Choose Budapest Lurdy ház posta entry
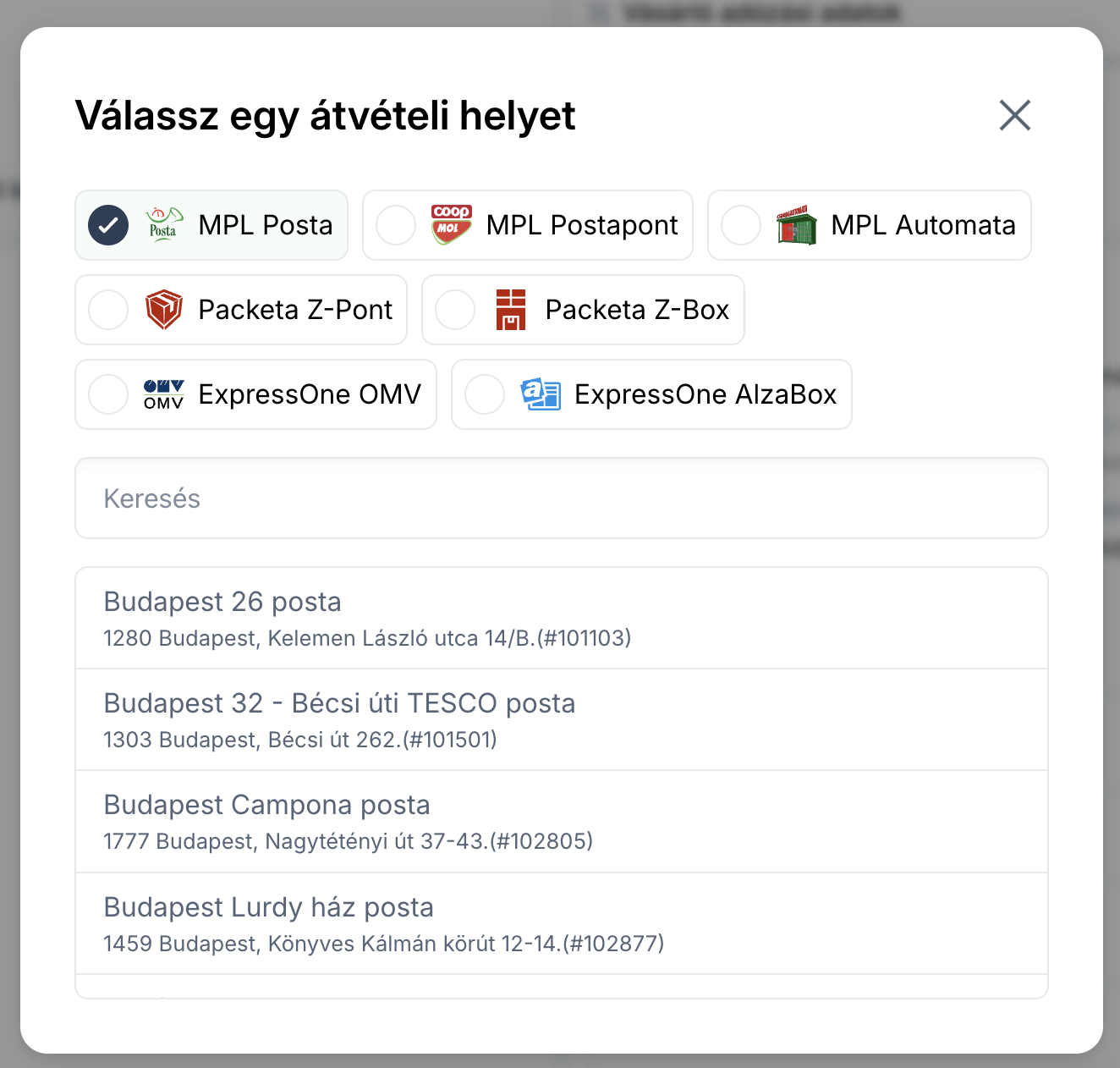The height and width of the screenshot is (1068, 1120). point(562,924)
